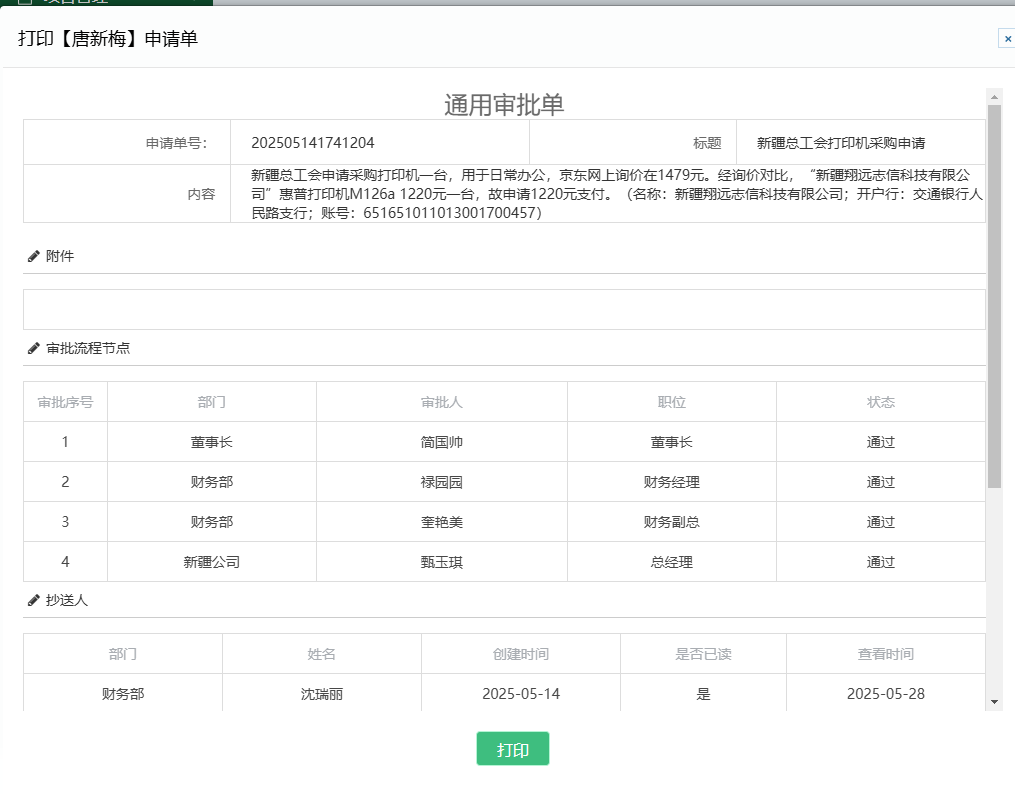The width and height of the screenshot is (1015, 794).
Task: Click the pencil icon beside 附件
Action: click(33, 256)
